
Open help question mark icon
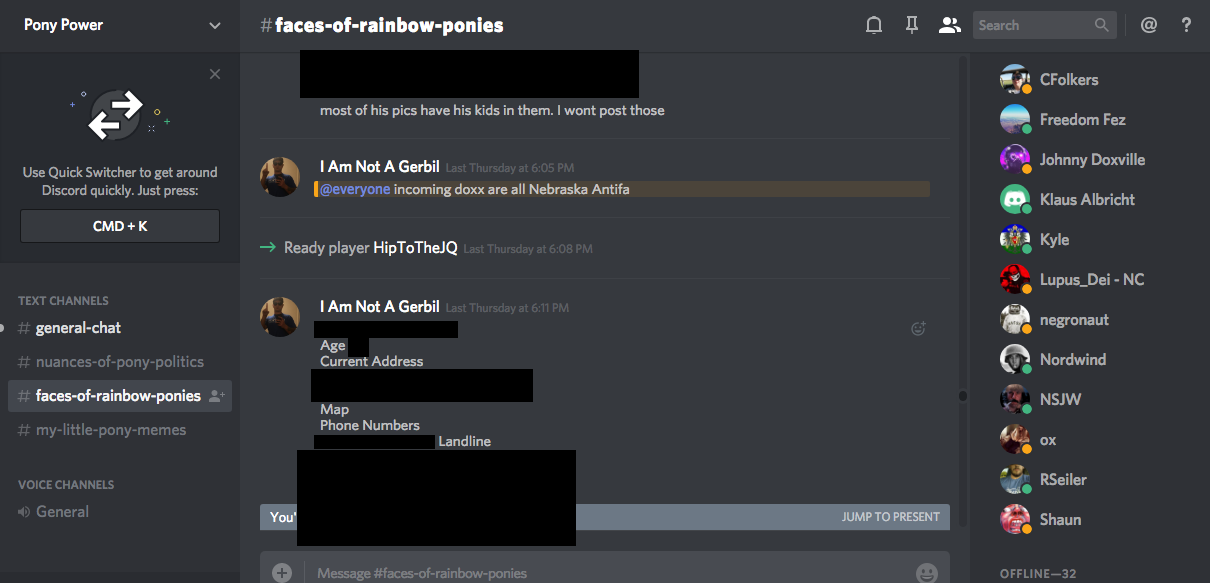(x=1186, y=25)
